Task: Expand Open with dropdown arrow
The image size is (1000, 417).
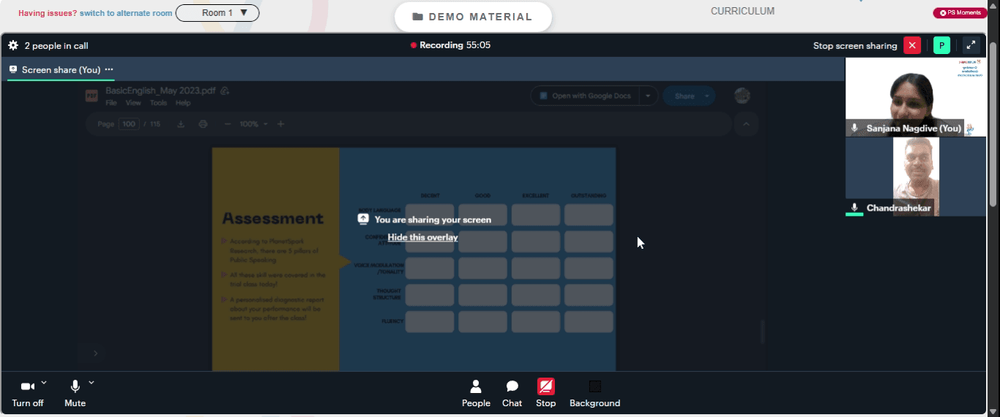Action: pos(648,96)
